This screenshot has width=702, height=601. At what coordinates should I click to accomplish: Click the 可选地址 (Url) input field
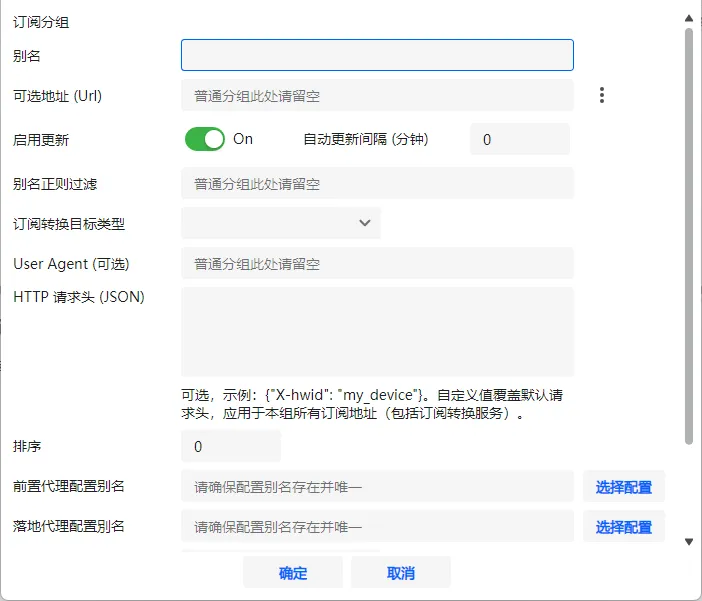(377, 95)
